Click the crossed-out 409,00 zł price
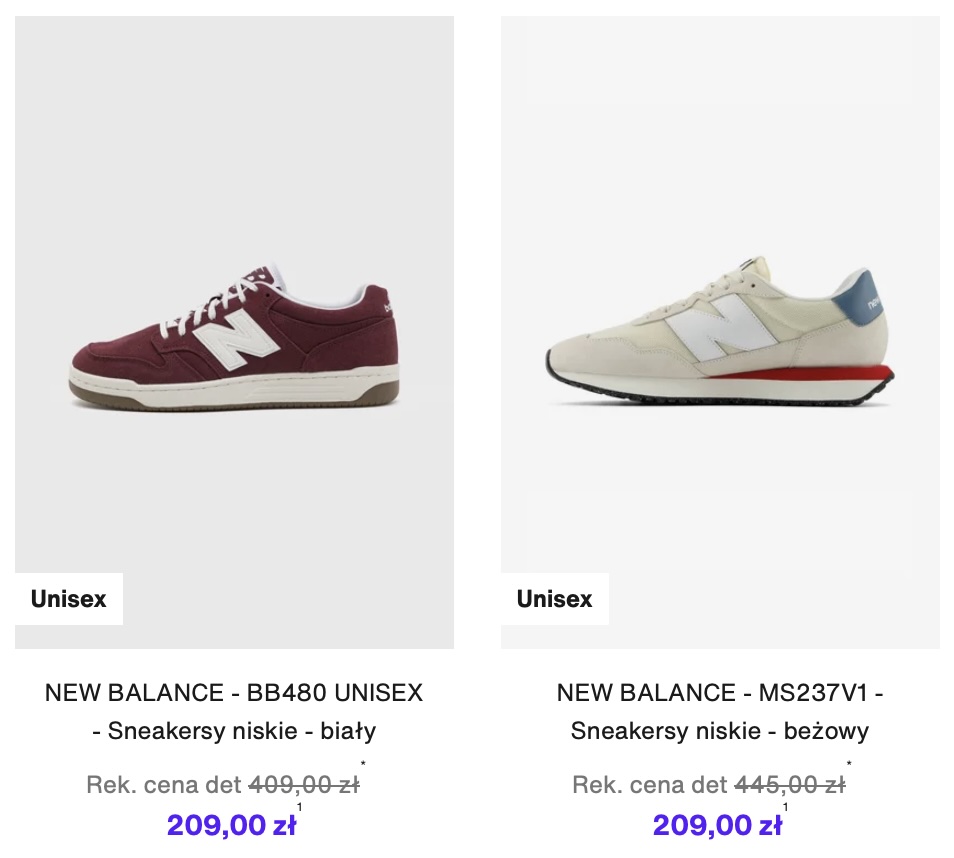 [x=304, y=785]
